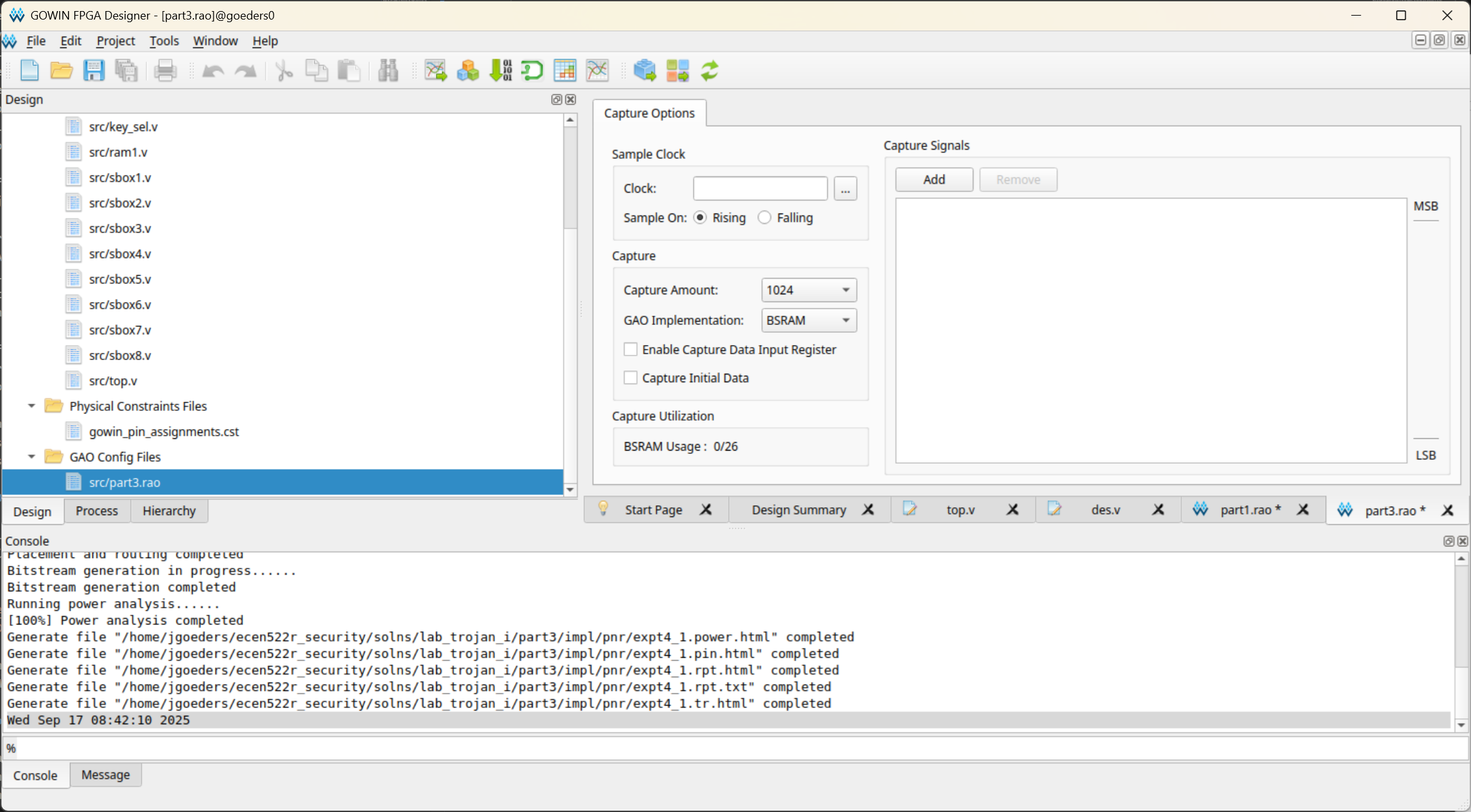Select Rising sample edge
Screen dimensions: 1471x812
click(x=700, y=217)
